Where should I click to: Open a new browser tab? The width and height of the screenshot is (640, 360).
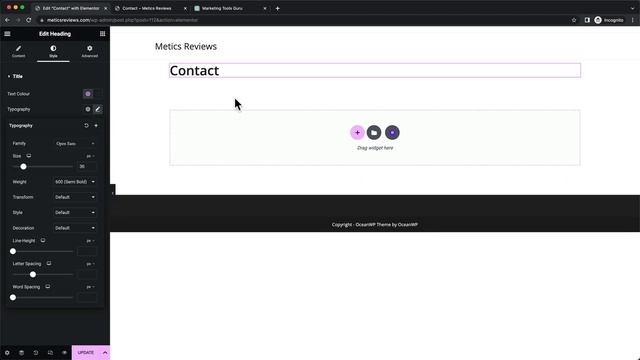278,8
